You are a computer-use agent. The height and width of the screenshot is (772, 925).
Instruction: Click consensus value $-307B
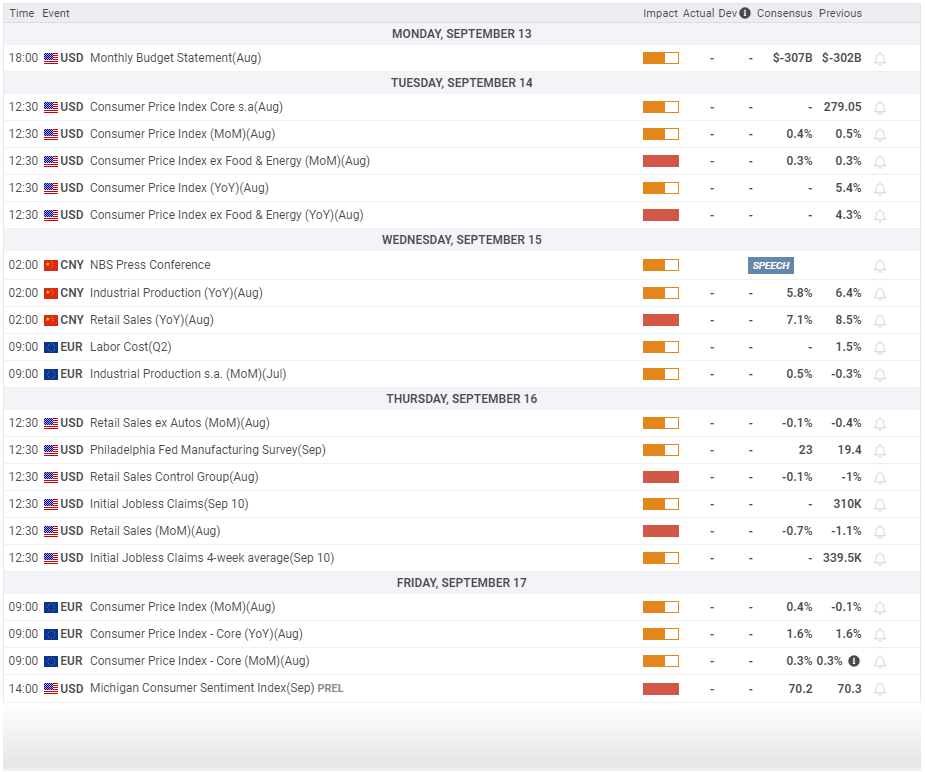(792, 58)
